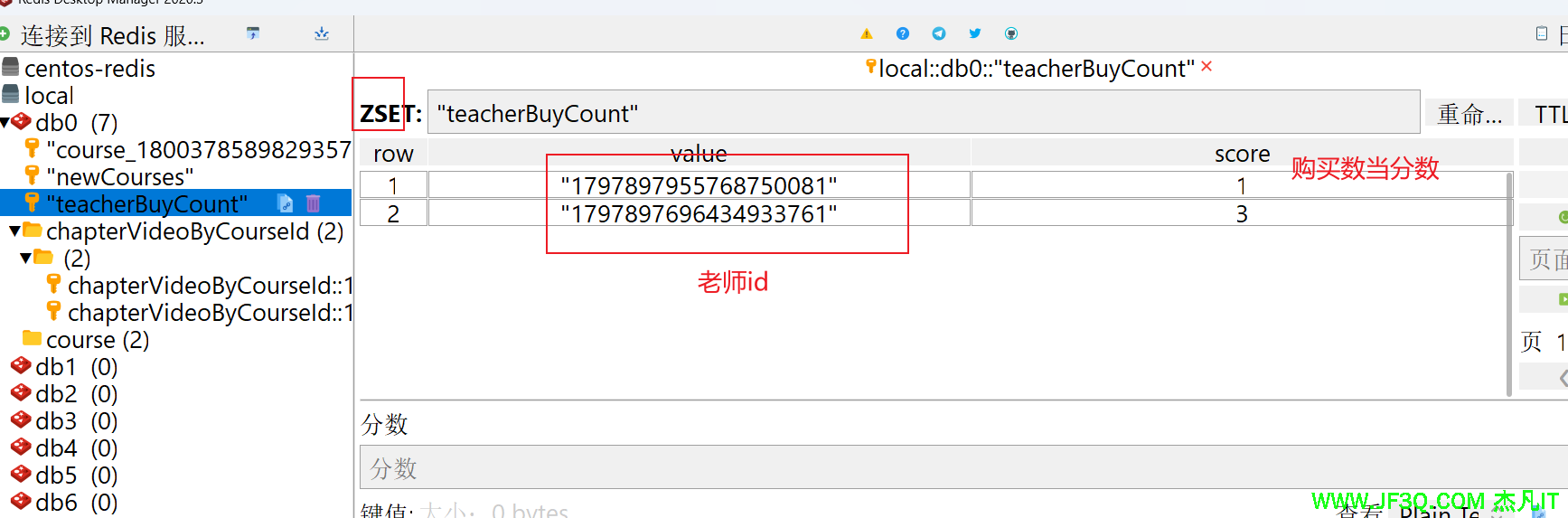Sort by the score column header
Viewport: 1568px width, 518px height.
click(x=1242, y=154)
